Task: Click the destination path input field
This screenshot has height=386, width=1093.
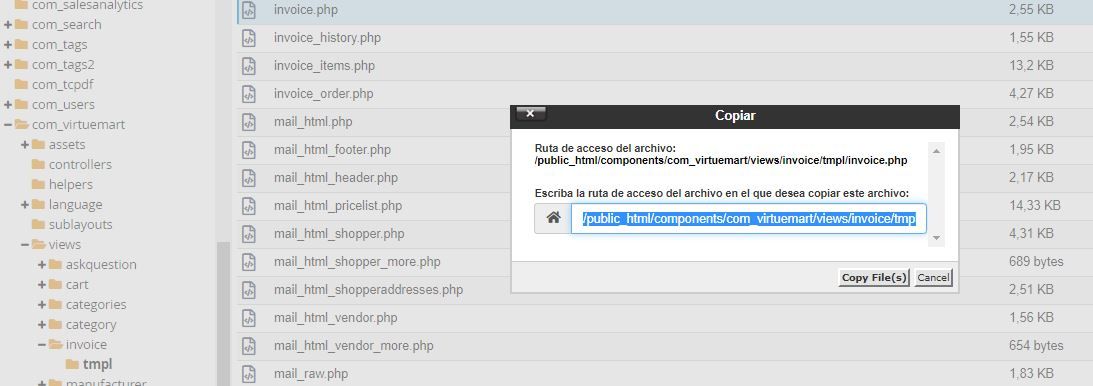Action: coord(749,219)
